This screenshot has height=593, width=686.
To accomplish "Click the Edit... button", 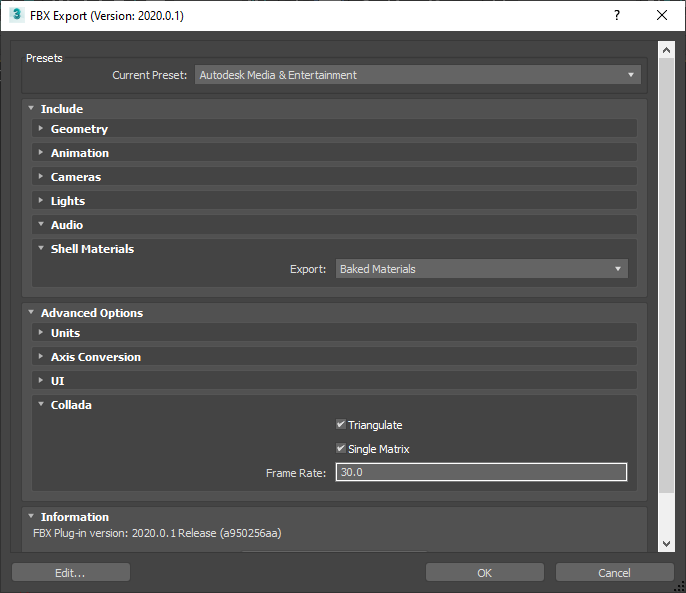I will [x=71, y=573].
